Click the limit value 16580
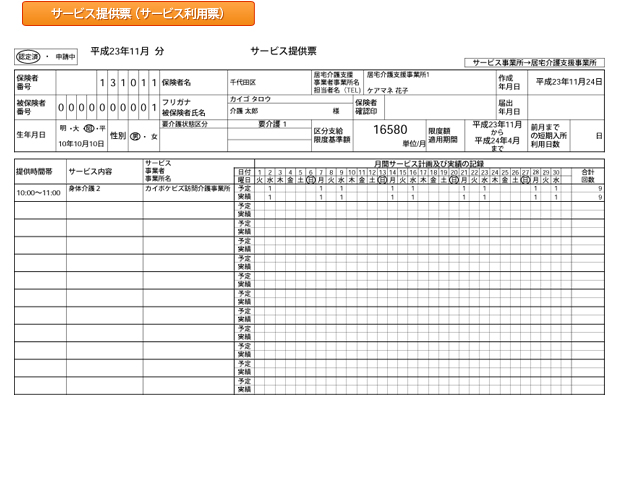The width and height of the screenshot is (618, 481). [390, 130]
